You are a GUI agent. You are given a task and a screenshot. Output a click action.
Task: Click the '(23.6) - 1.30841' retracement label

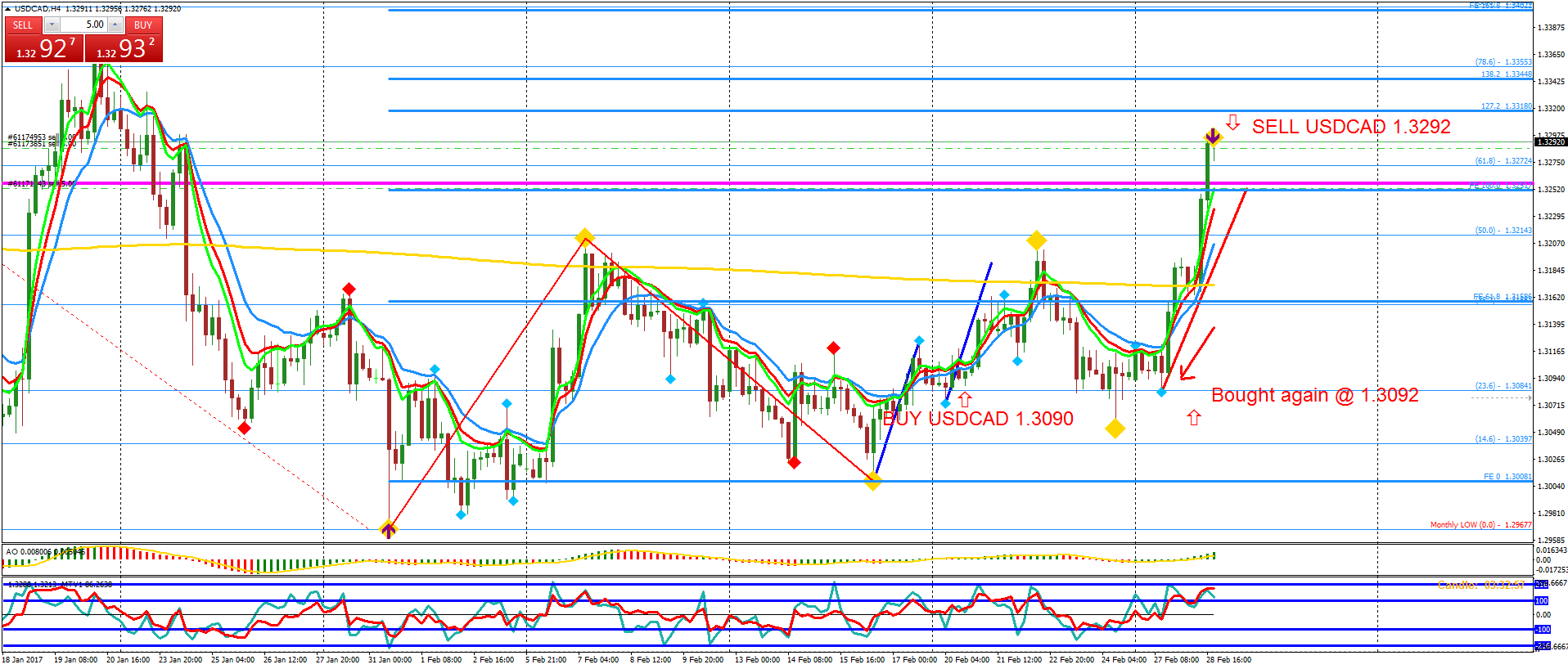(x=1503, y=386)
